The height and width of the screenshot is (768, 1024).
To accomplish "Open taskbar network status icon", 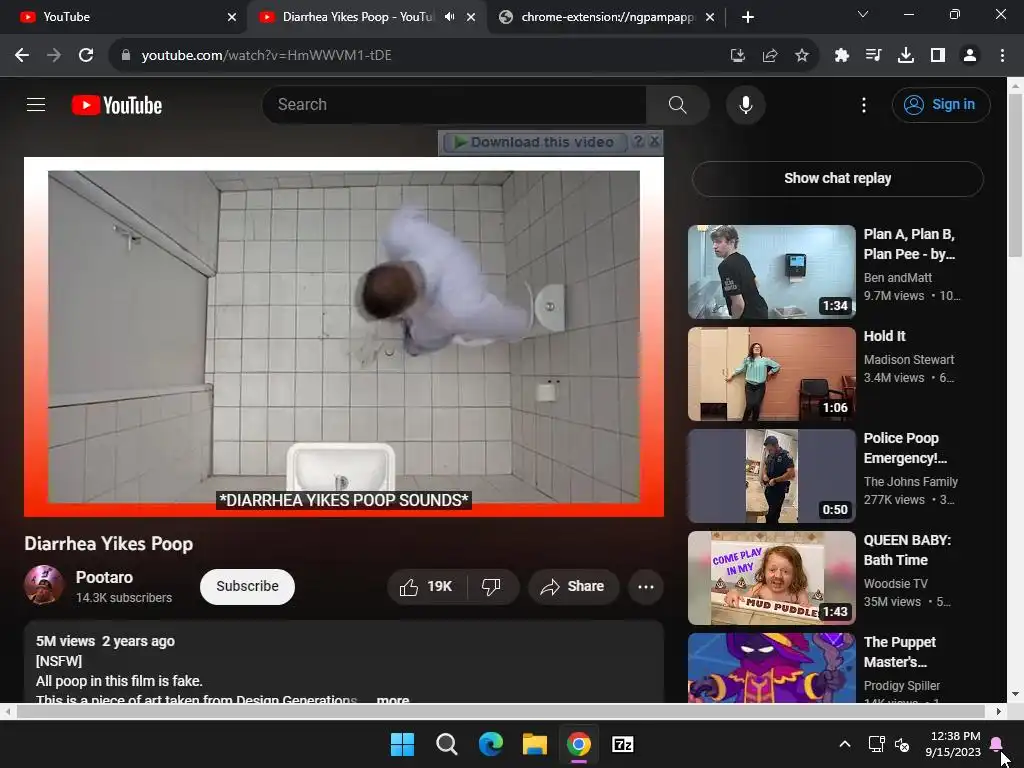I will 876,744.
